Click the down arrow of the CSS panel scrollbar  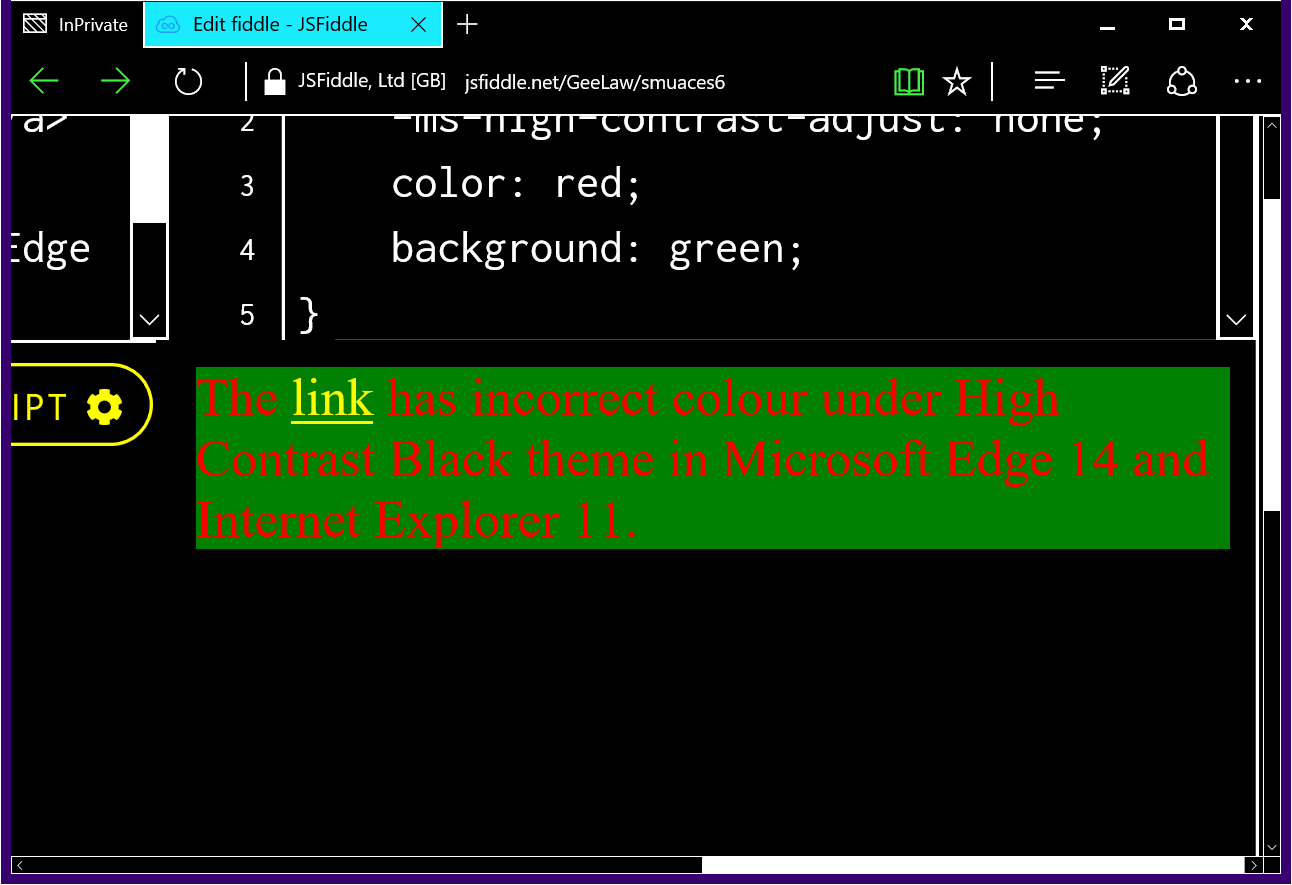tap(1236, 320)
